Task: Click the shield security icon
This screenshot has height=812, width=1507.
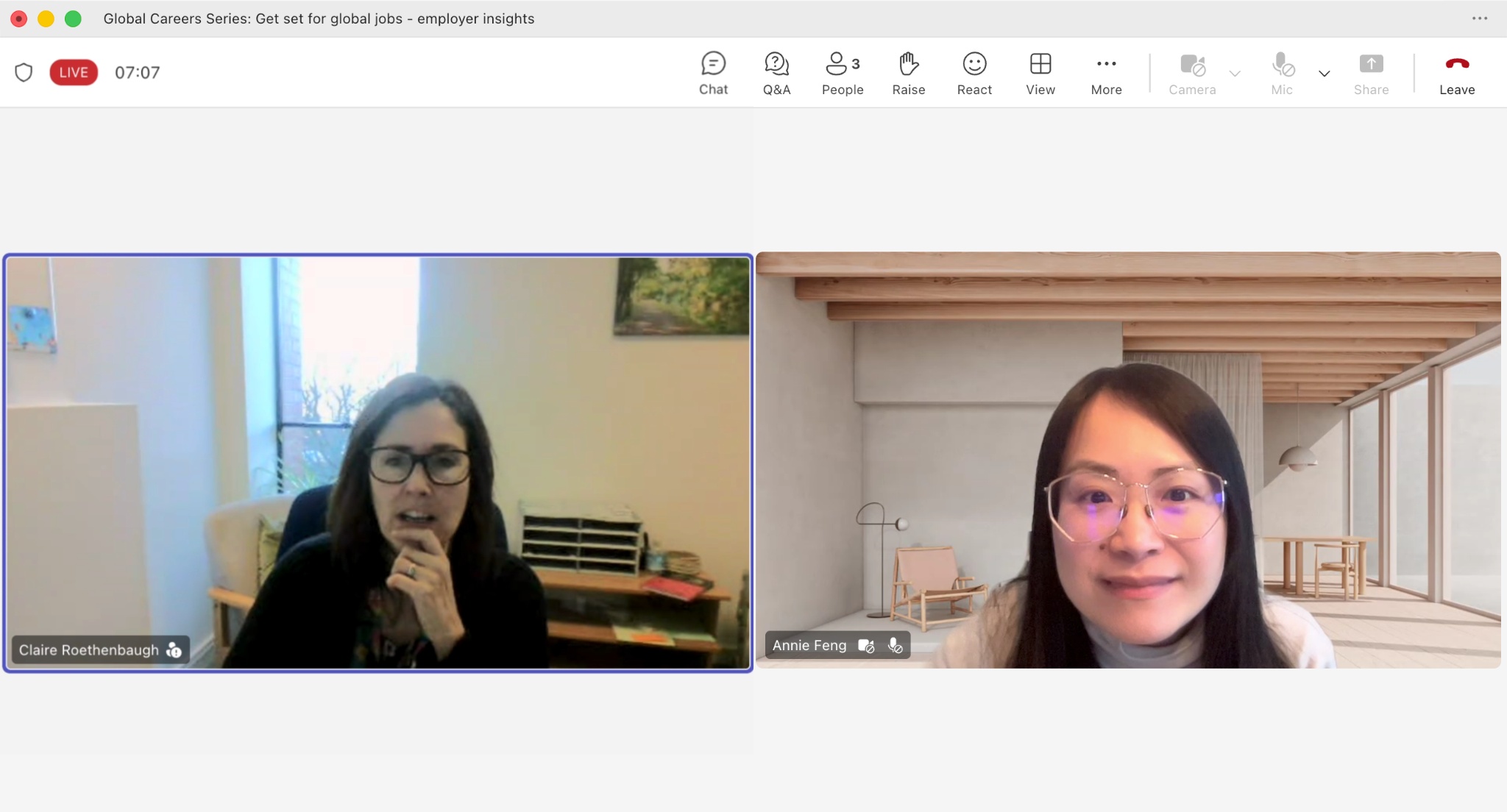Action: 24,72
